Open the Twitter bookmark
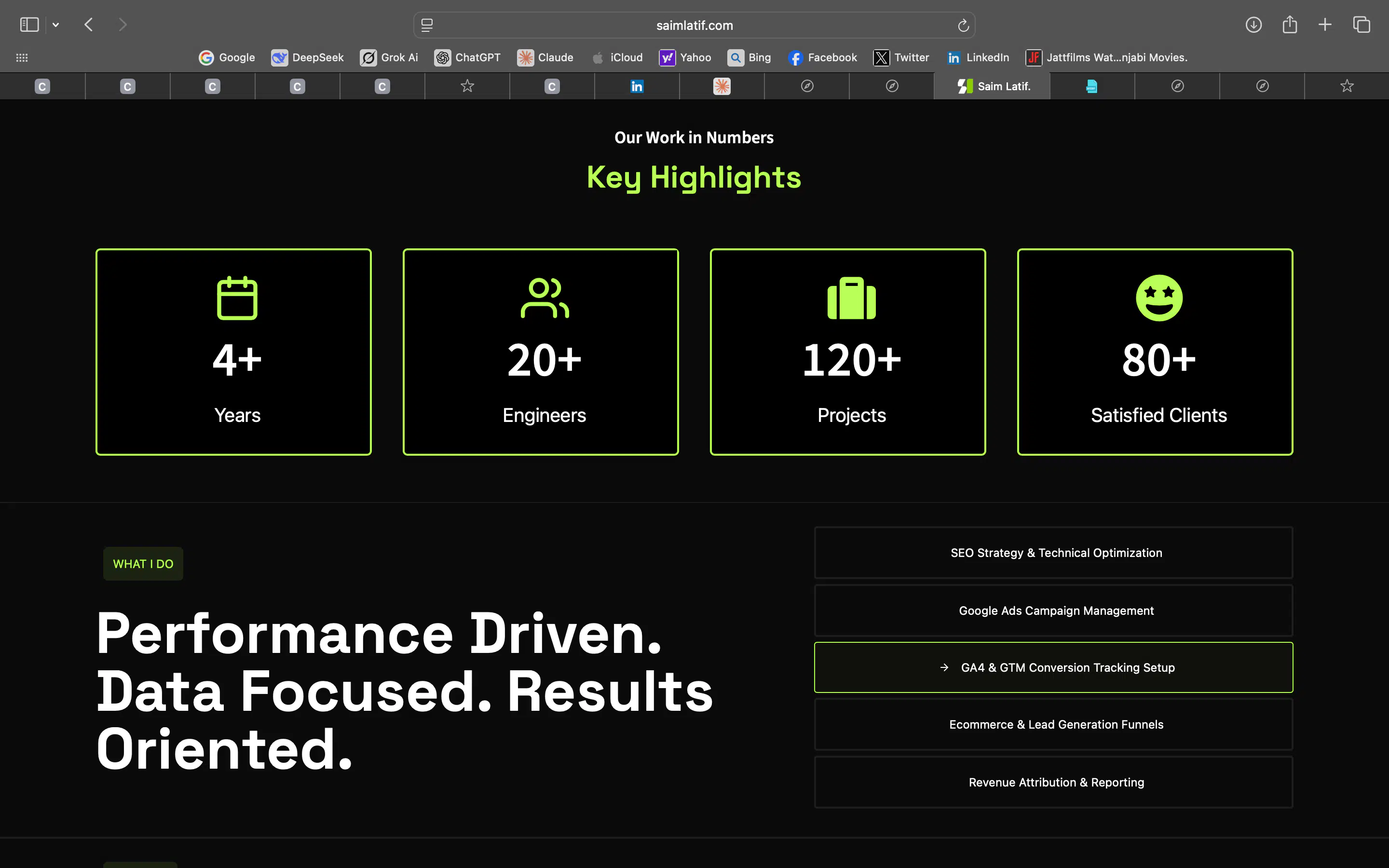Viewport: 1389px width, 868px height. click(x=900, y=57)
